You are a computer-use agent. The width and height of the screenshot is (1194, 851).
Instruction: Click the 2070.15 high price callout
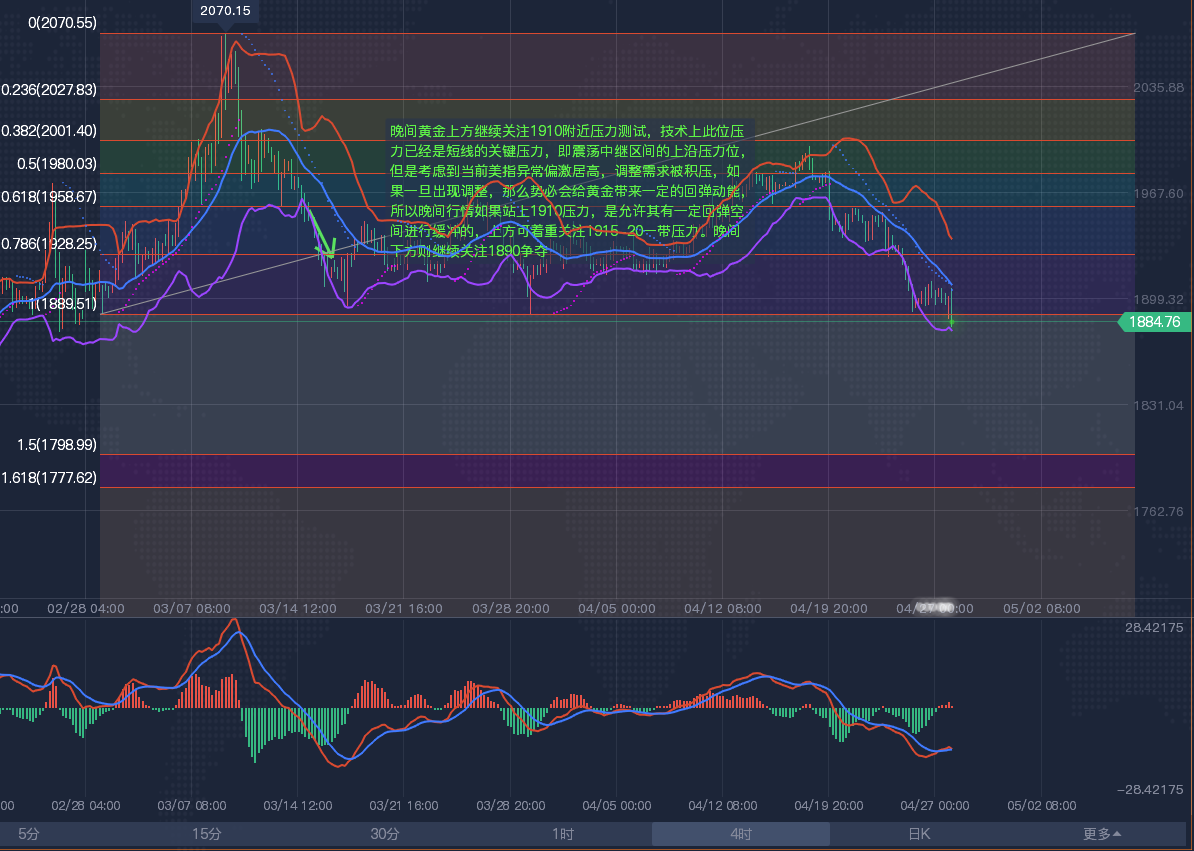pos(225,11)
